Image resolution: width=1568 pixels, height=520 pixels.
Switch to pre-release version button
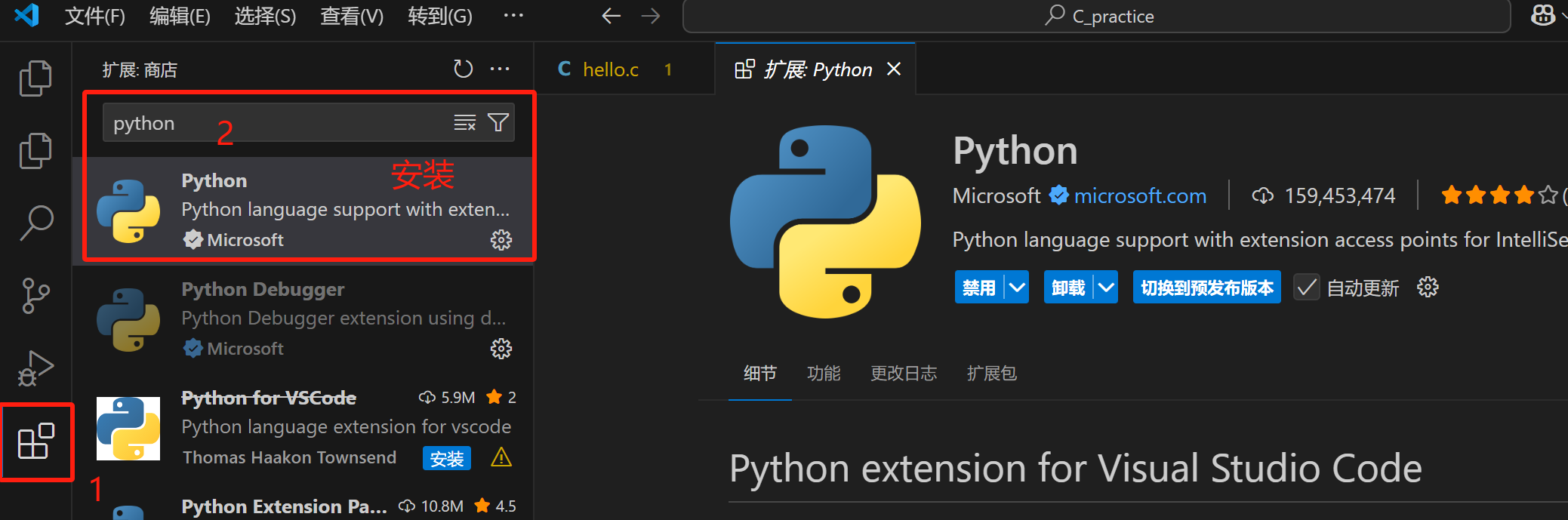tap(1206, 288)
